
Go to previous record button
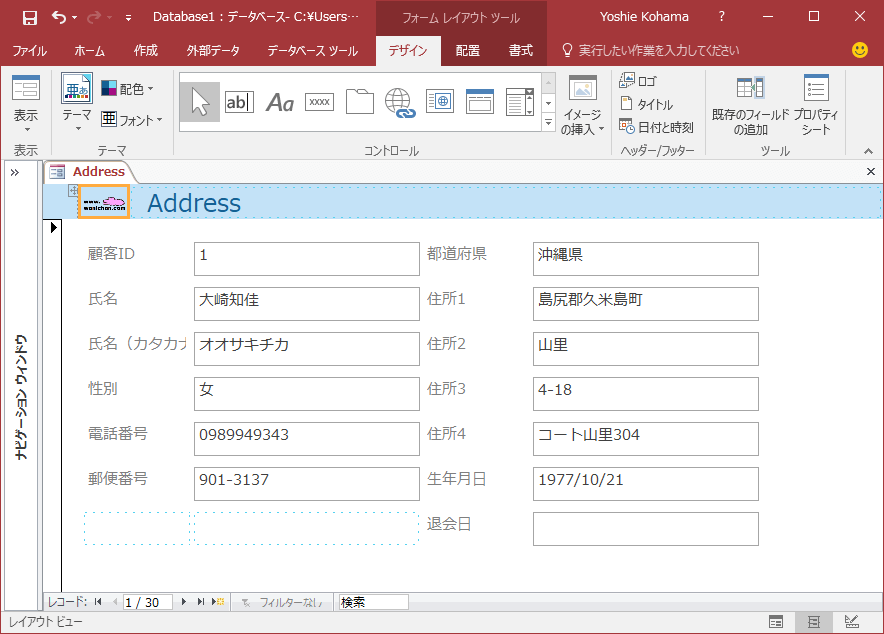(115, 602)
